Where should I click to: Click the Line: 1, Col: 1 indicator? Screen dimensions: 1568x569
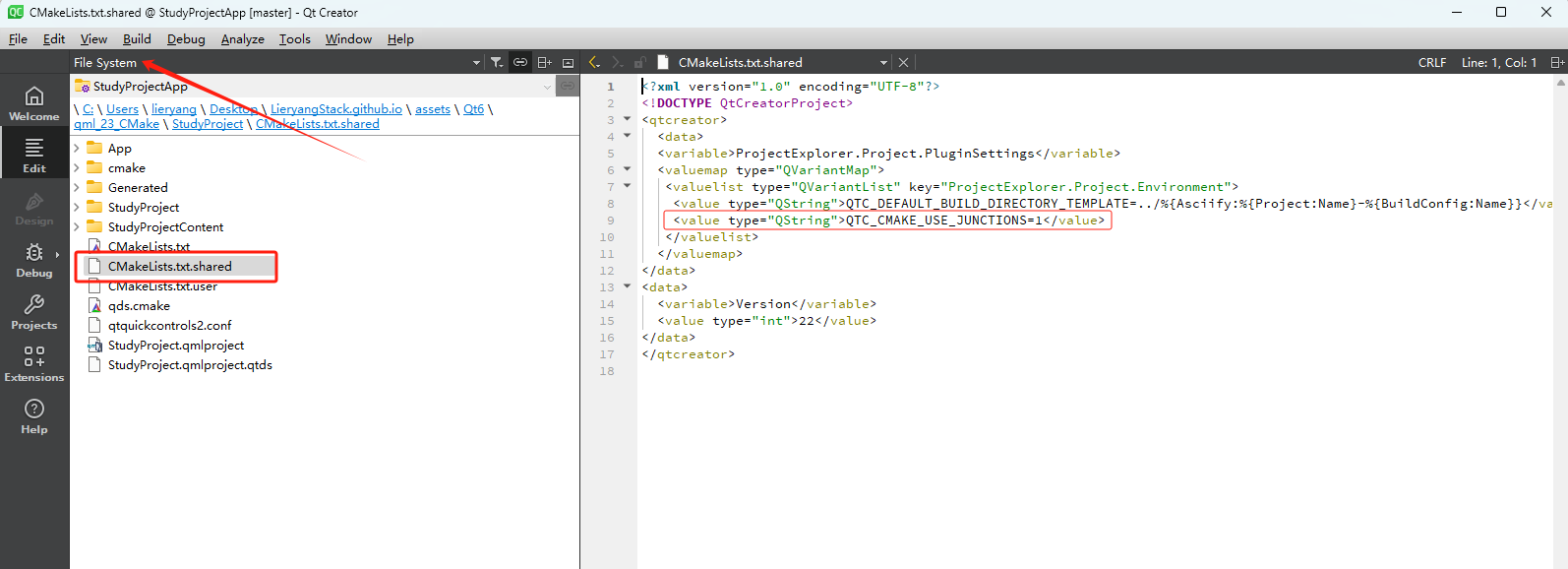tap(1499, 62)
